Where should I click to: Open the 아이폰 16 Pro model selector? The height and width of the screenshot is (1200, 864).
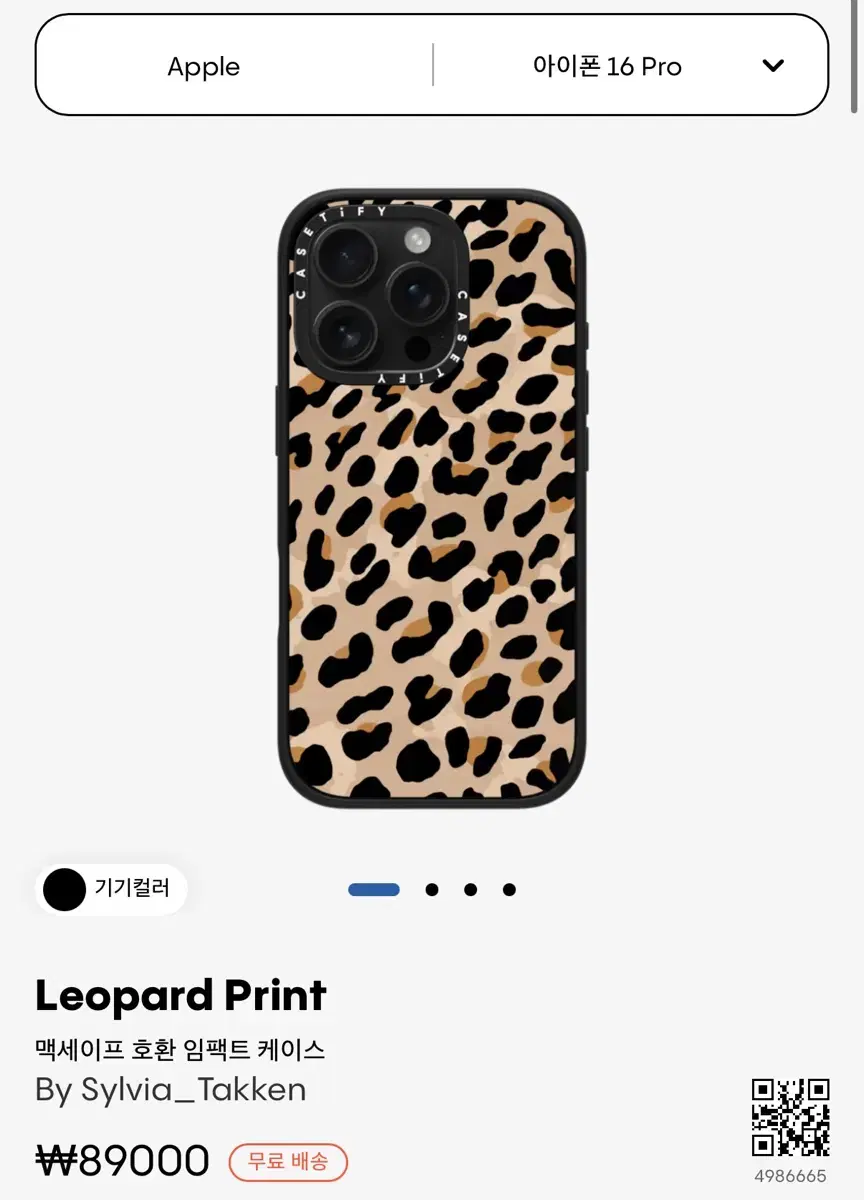[x=607, y=66]
